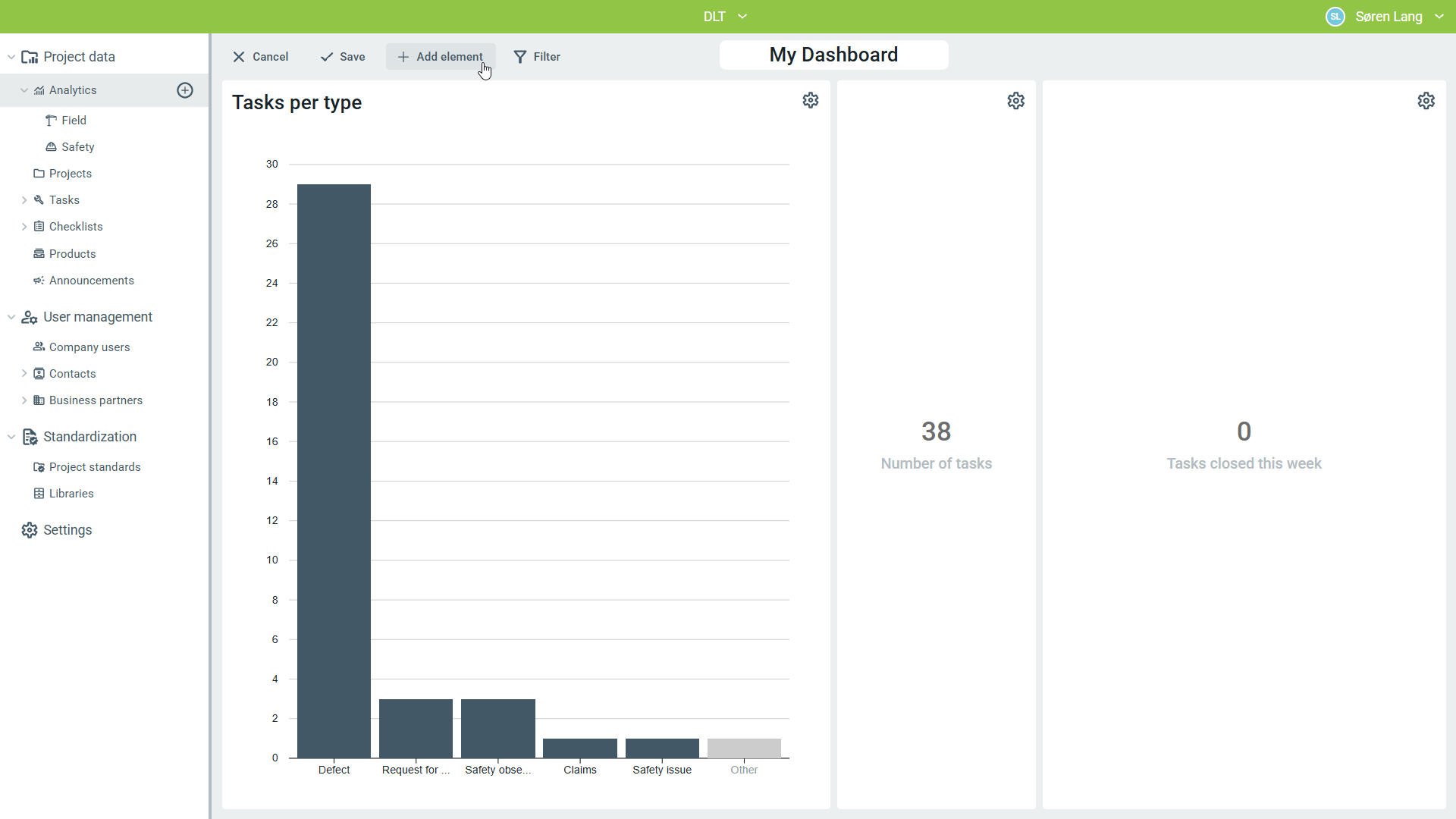Collapse the Analytics tree node
The image size is (1456, 819).
tap(24, 90)
